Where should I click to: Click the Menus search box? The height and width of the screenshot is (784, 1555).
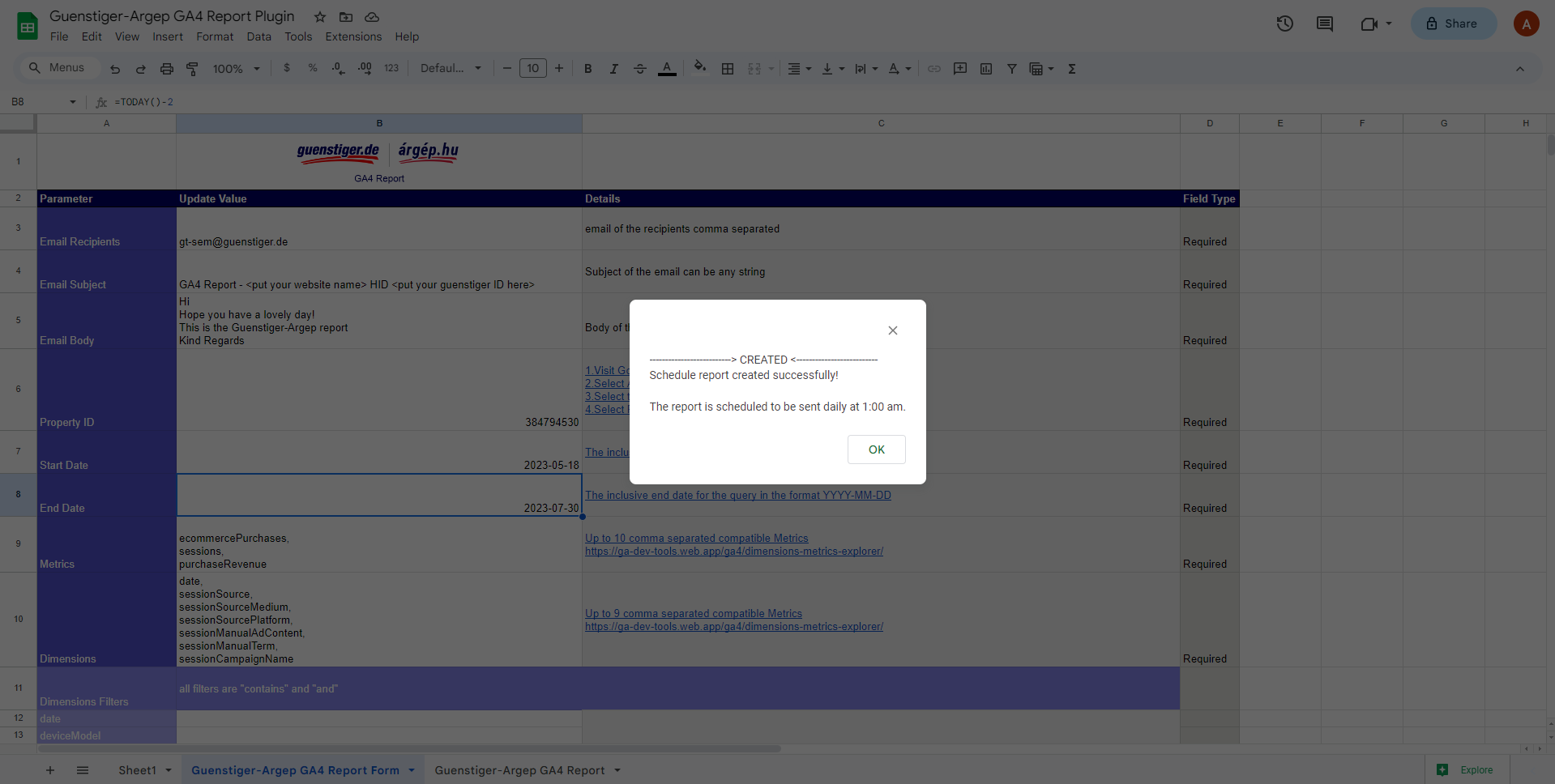58,68
